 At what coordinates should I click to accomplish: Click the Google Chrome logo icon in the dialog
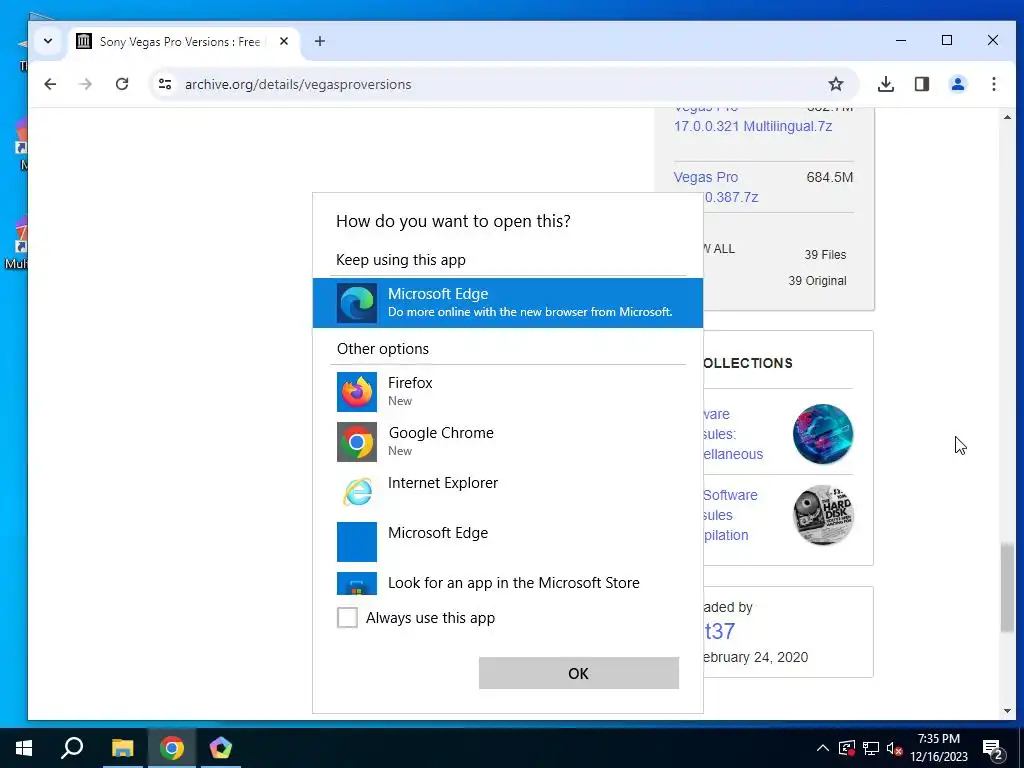(357, 442)
